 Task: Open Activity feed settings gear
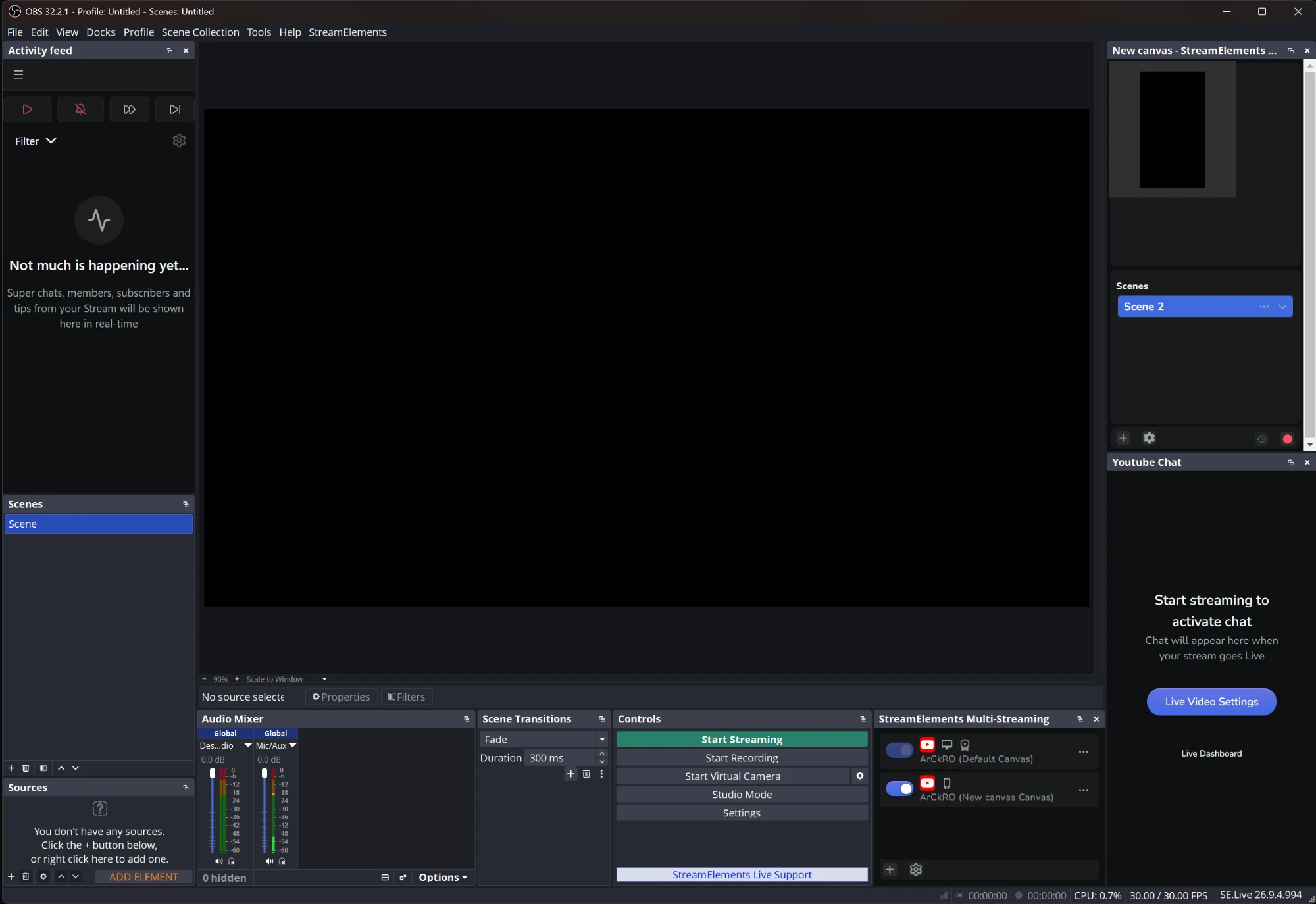coord(179,141)
